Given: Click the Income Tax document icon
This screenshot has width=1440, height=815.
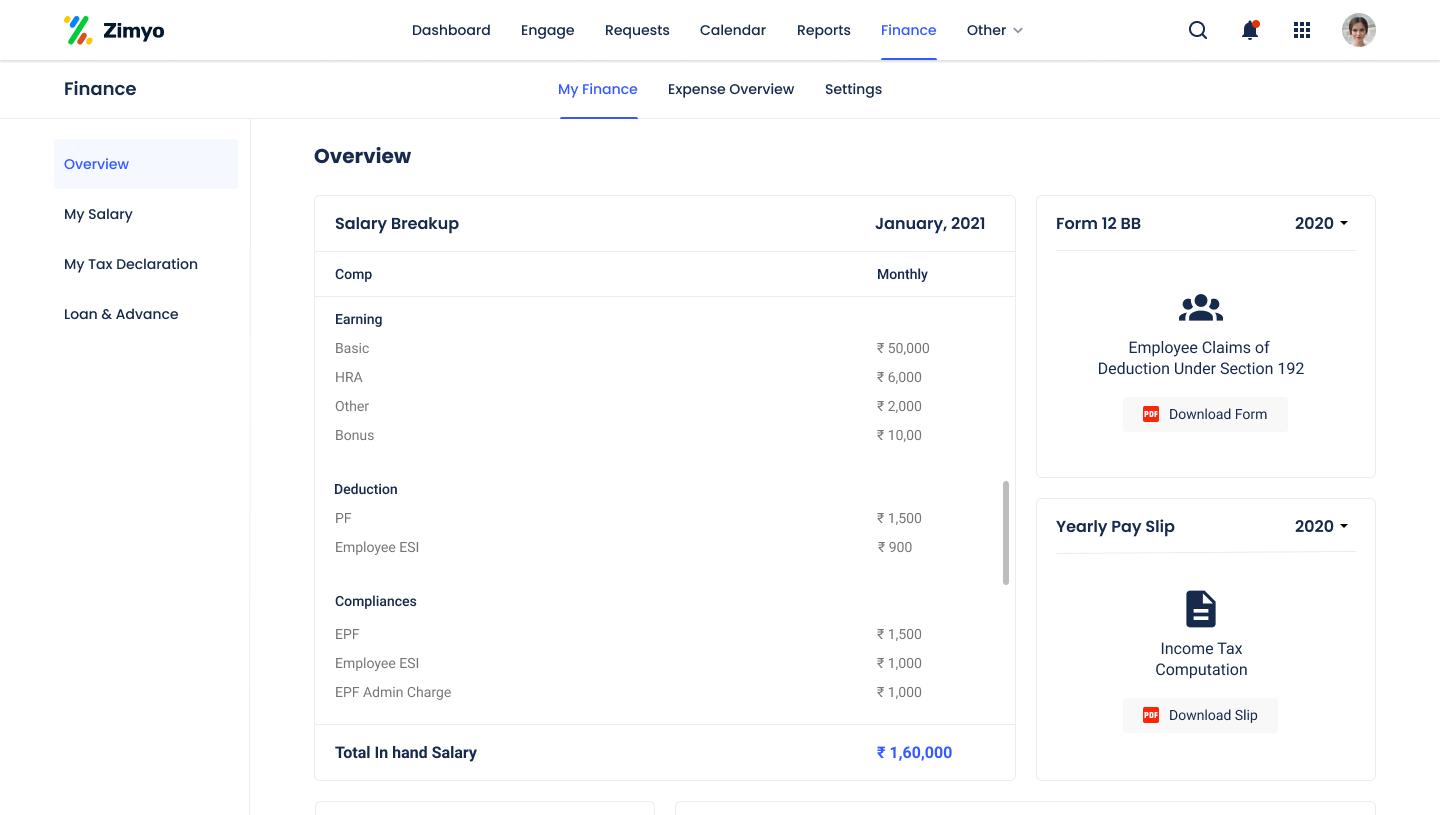Looking at the screenshot, I should coord(1201,609).
